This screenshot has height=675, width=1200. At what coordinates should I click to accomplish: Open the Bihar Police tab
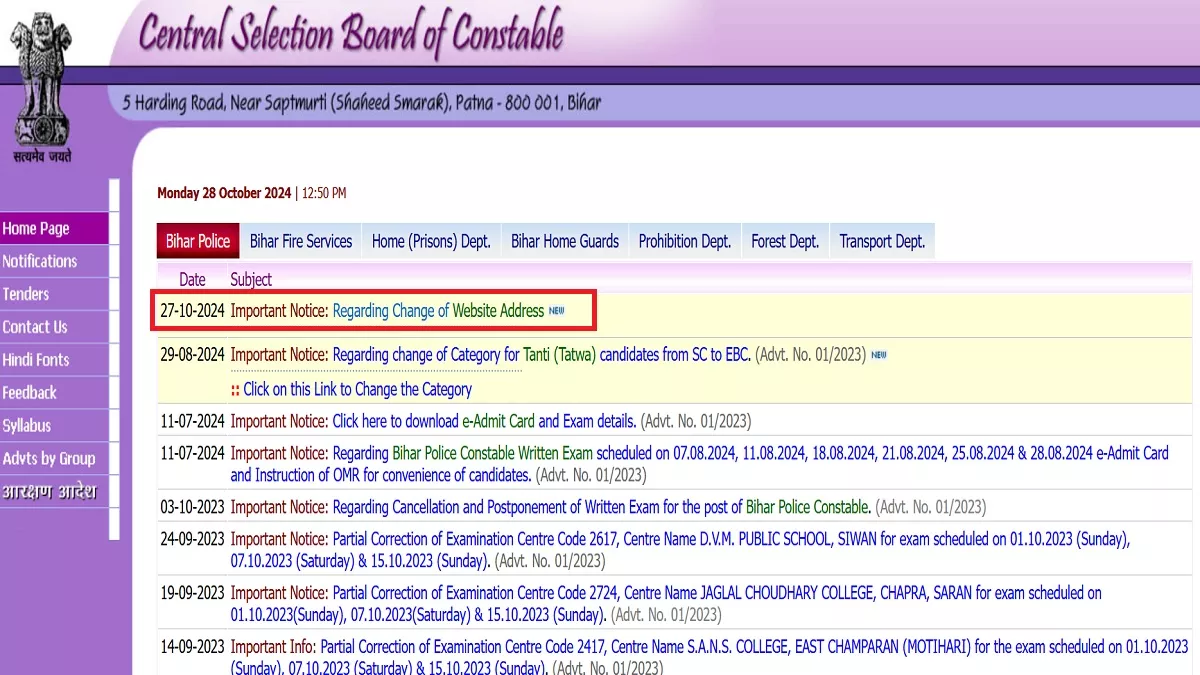point(198,241)
